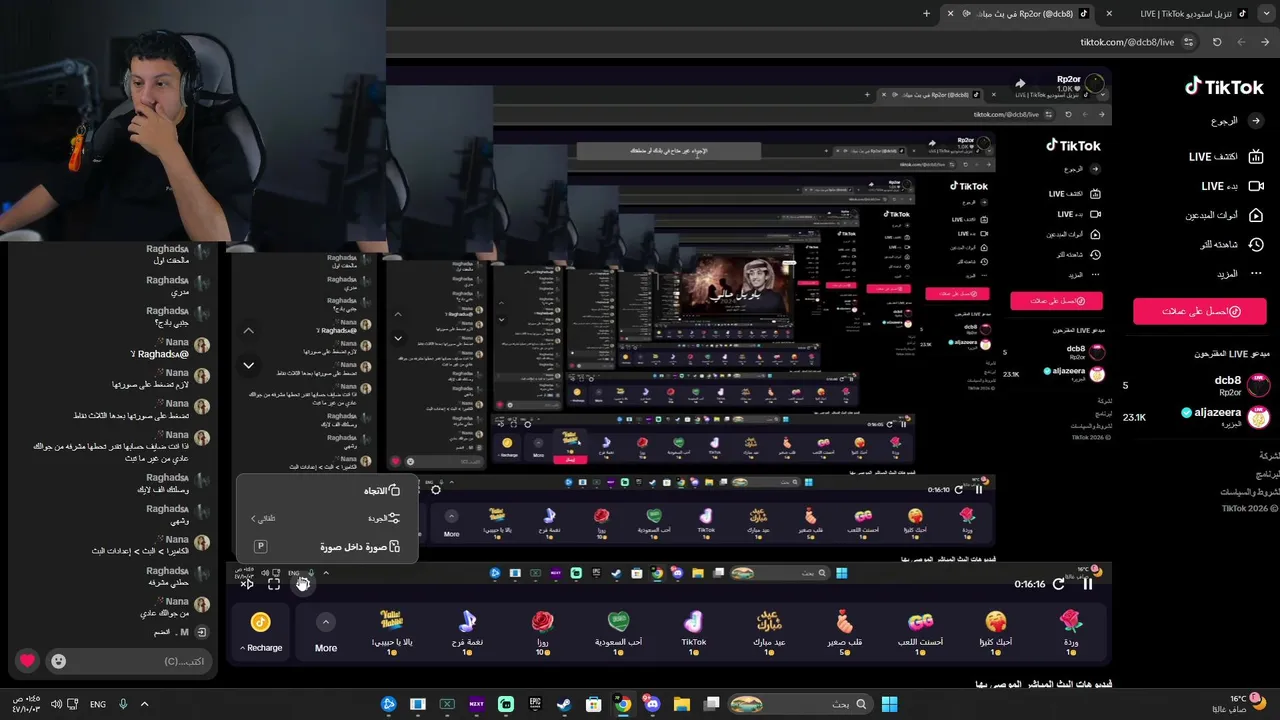This screenshot has width=1280, height=720.
Task: Share the stream via the arrow icon
Action: [x=1020, y=83]
